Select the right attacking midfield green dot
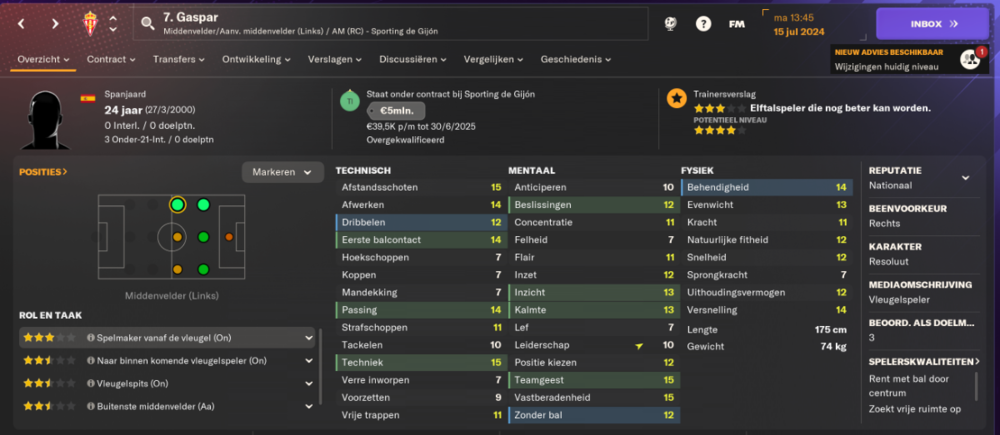Image resolution: width=1000 pixels, height=435 pixels. (x=203, y=270)
